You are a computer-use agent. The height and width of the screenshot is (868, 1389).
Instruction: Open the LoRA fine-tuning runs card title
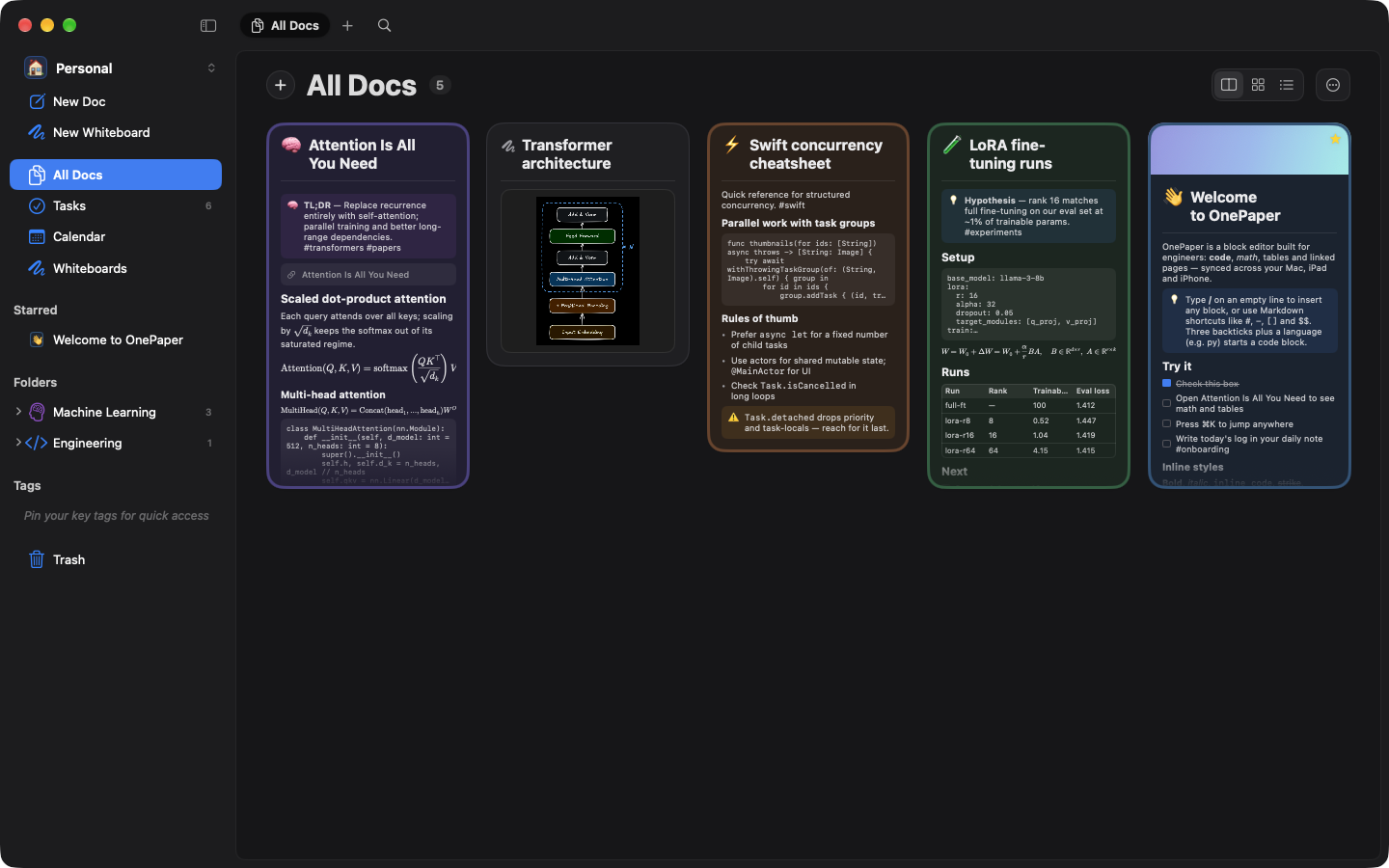(x=1010, y=154)
